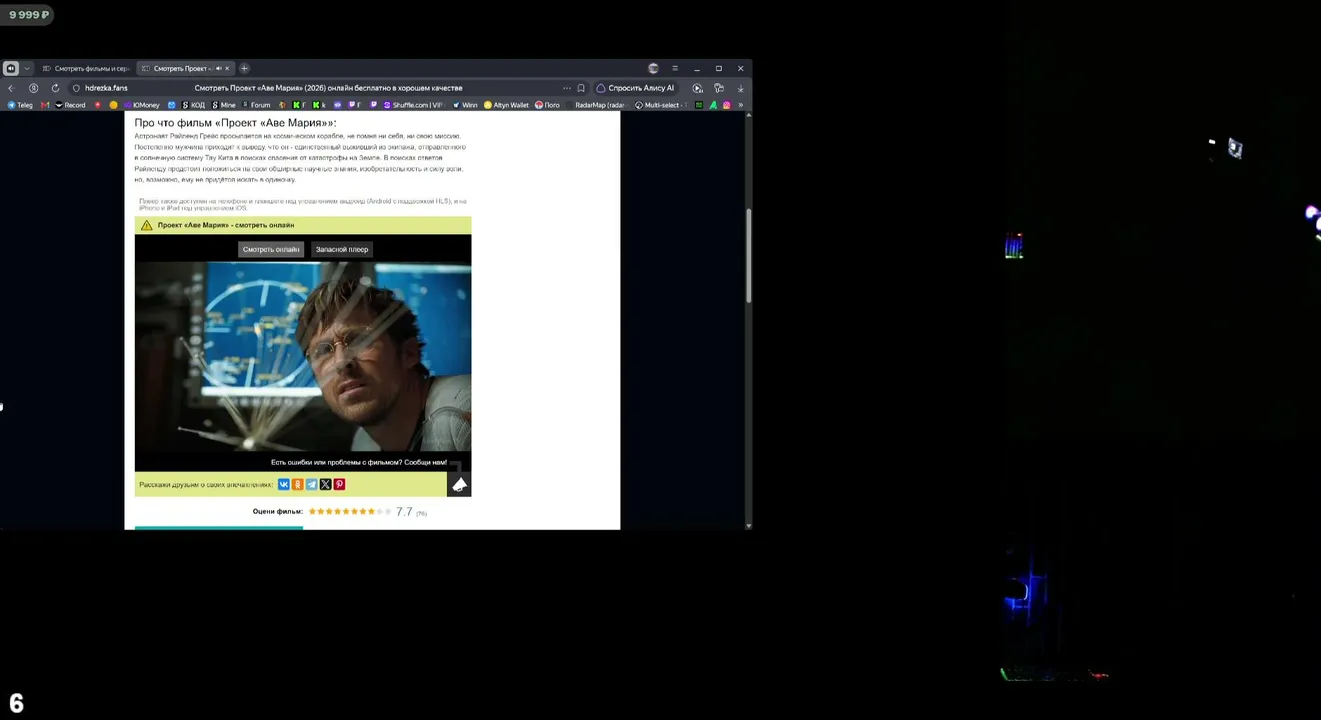The image size is (1321, 720).
Task: Open a new browser tab
Action: (x=244, y=68)
